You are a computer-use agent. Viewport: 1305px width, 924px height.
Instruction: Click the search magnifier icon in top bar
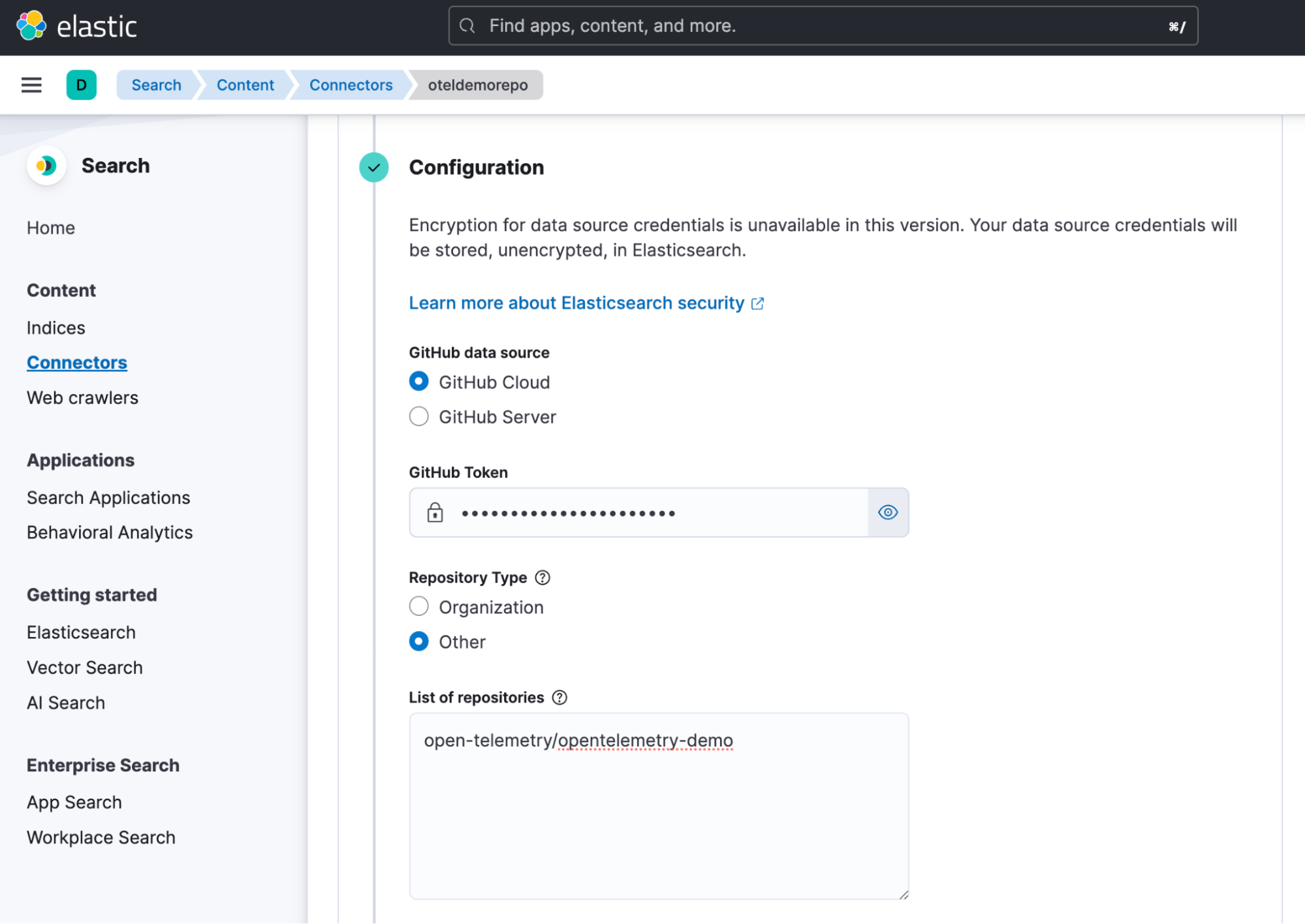coord(467,26)
